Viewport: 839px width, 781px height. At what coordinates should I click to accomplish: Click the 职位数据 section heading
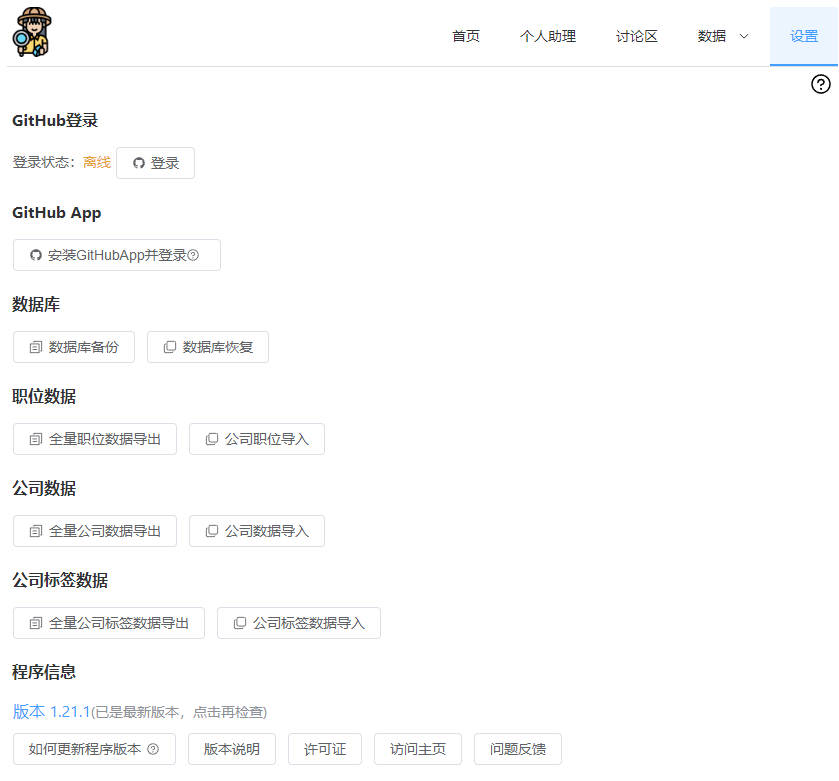point(44,396)
